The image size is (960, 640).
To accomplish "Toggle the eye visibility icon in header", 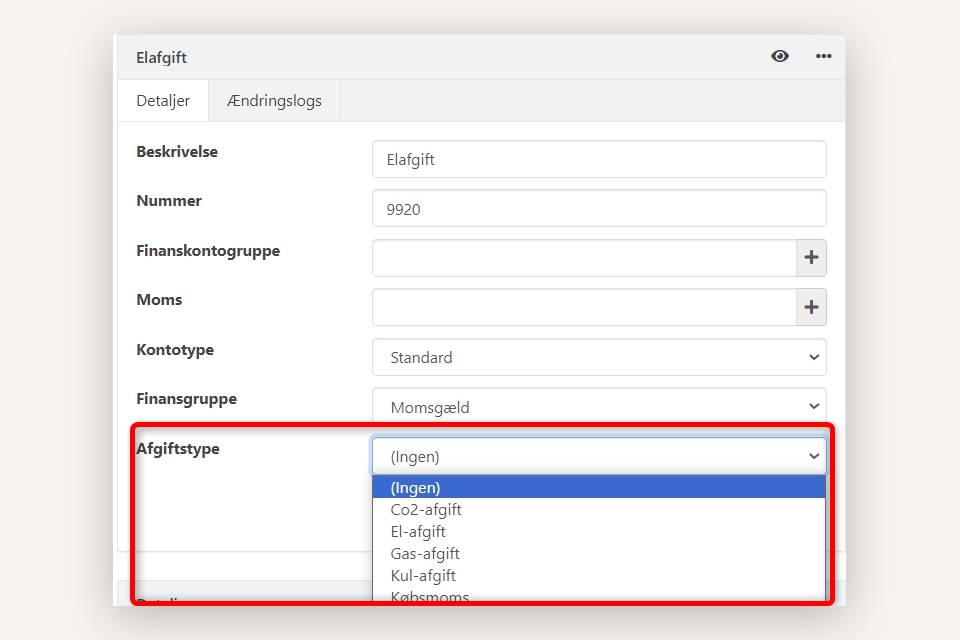I will tap(780, 56).
